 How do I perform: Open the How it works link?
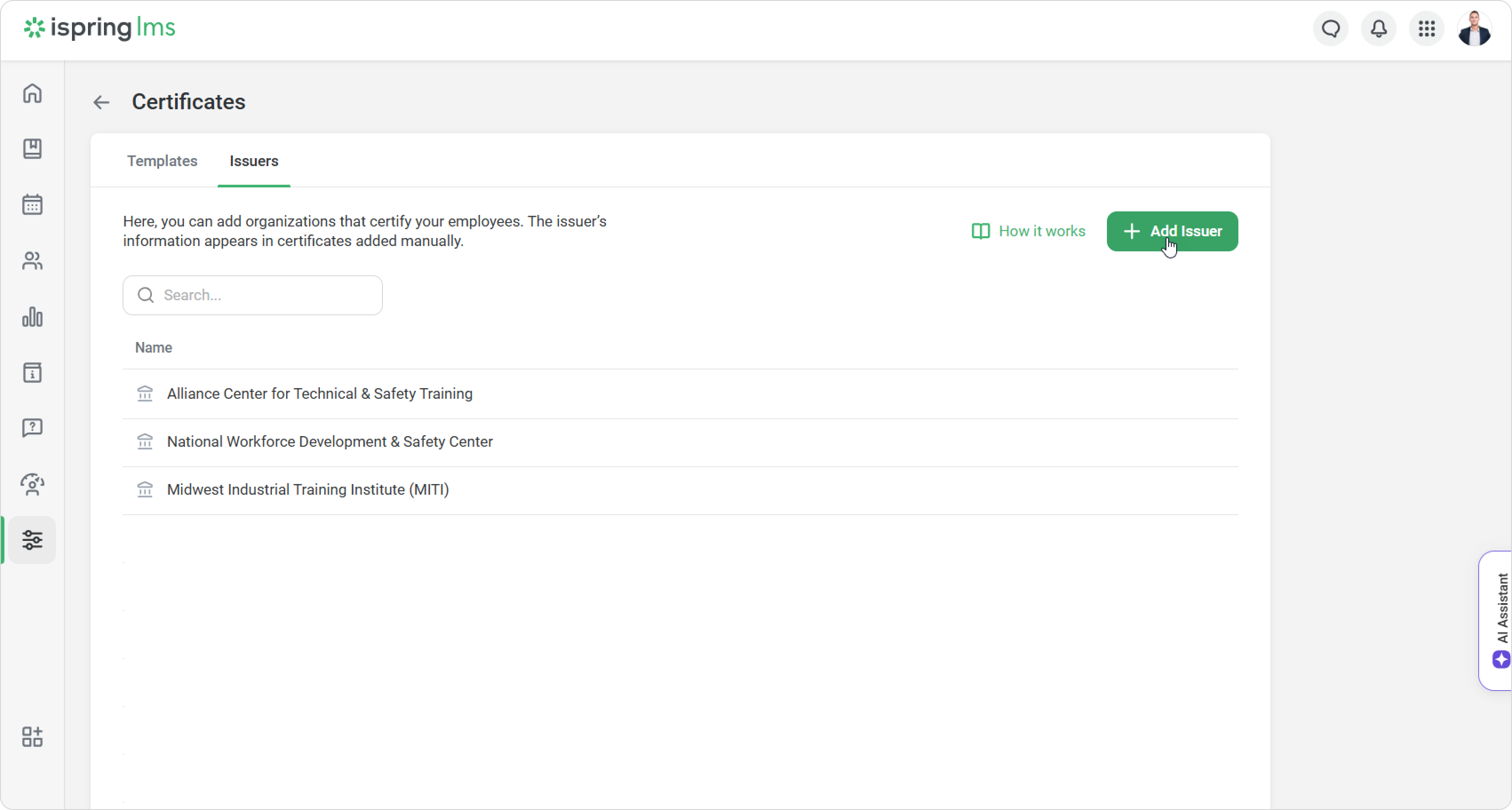pos(1028,231)
